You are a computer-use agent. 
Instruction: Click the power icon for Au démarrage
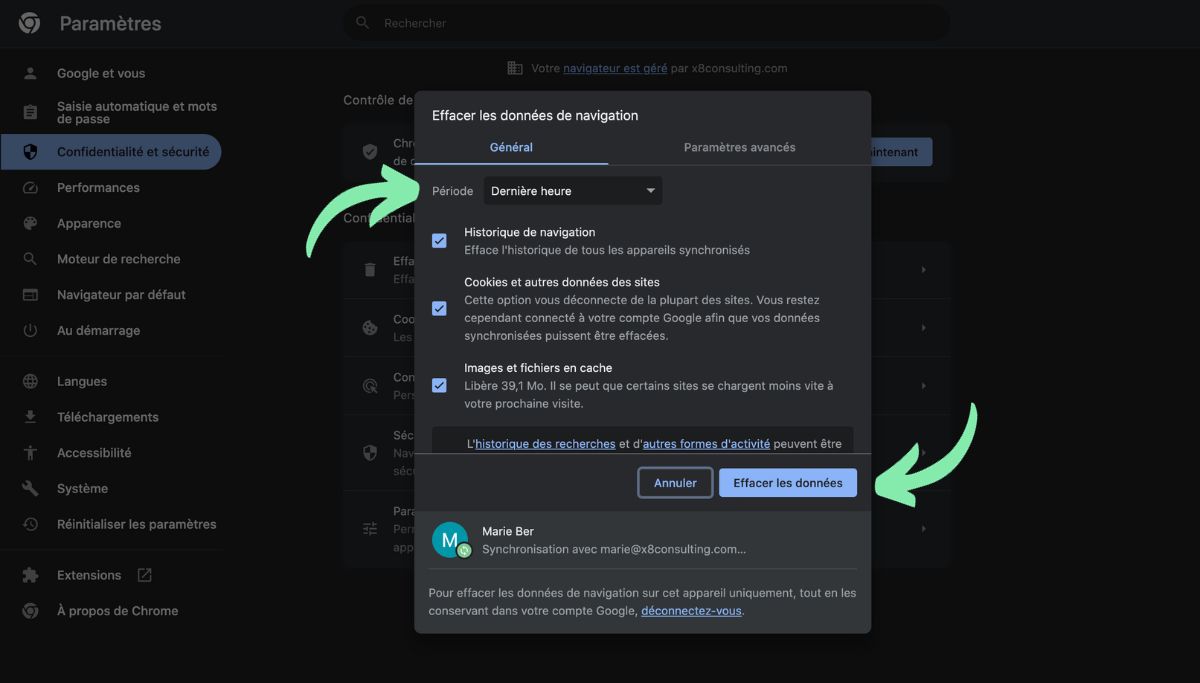[x=30, y=330]
